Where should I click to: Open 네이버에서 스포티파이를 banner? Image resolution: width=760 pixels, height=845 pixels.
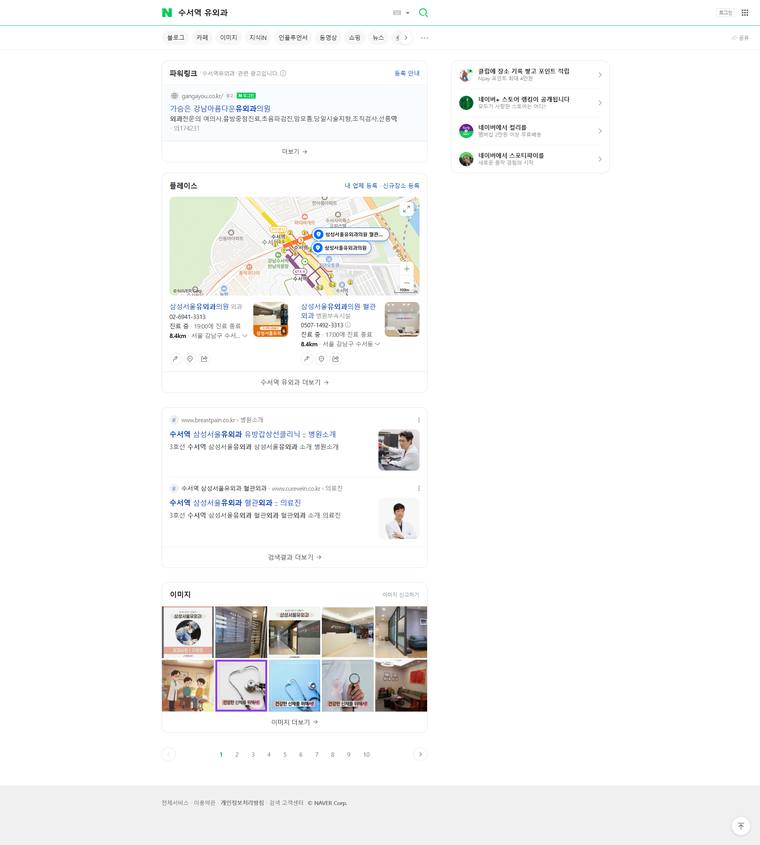(x=530, y=158)
